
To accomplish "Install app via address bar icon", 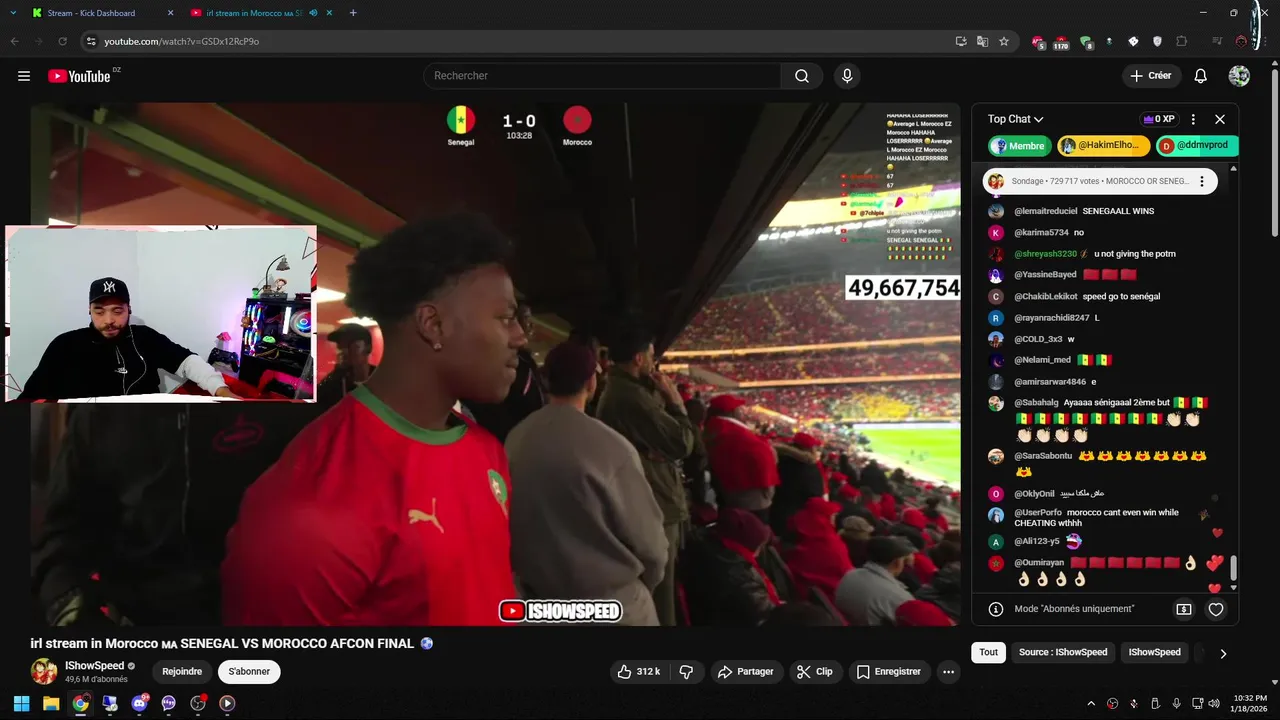I will (x=961, y=41).
